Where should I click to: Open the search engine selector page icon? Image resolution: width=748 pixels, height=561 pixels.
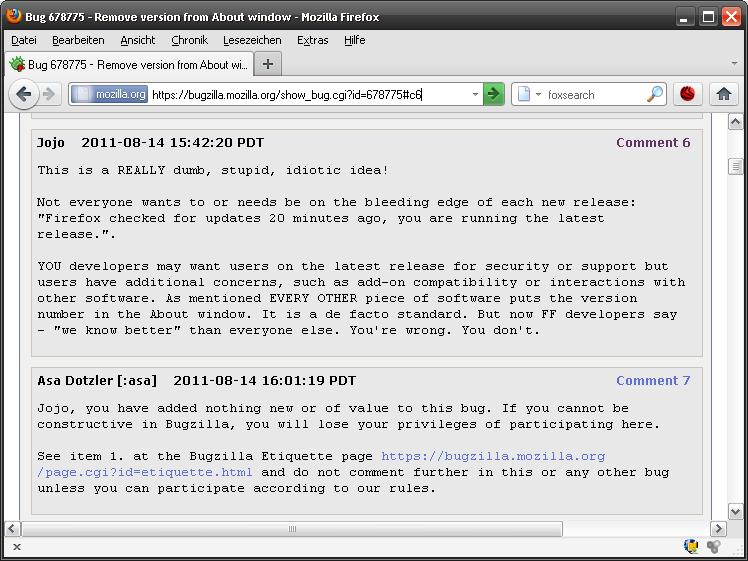pyautogui.click(x=524, y=94)
